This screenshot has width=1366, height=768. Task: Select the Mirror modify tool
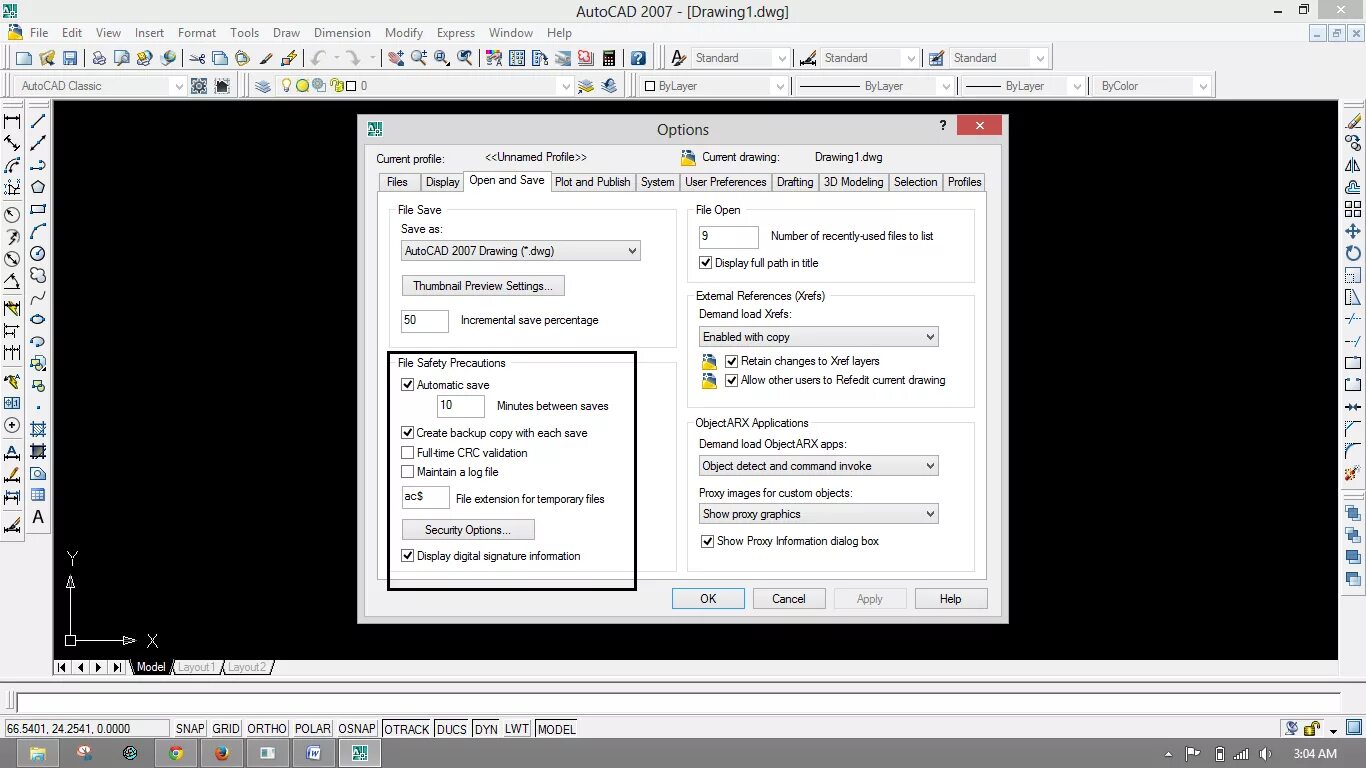click(x=1353, y=165)
